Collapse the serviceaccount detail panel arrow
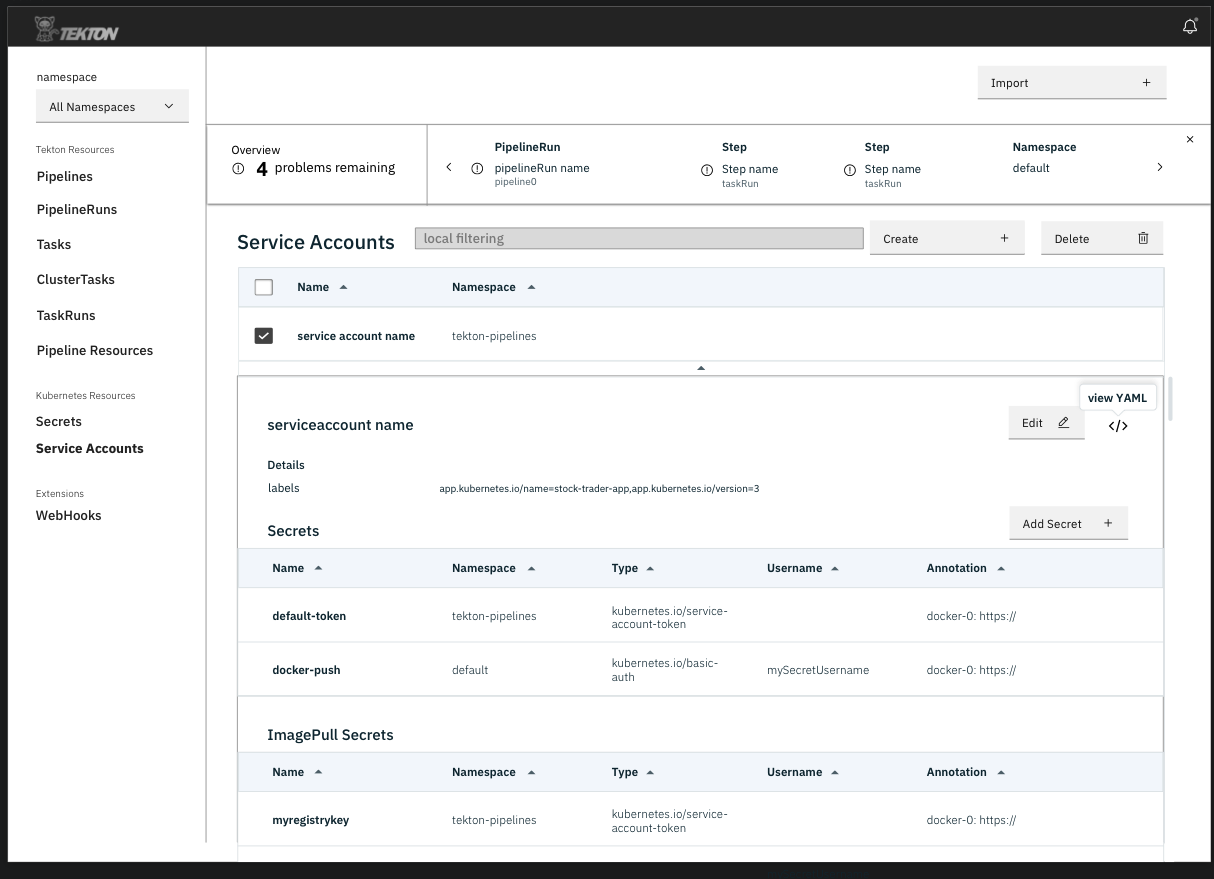 click(x=700, y=367)
